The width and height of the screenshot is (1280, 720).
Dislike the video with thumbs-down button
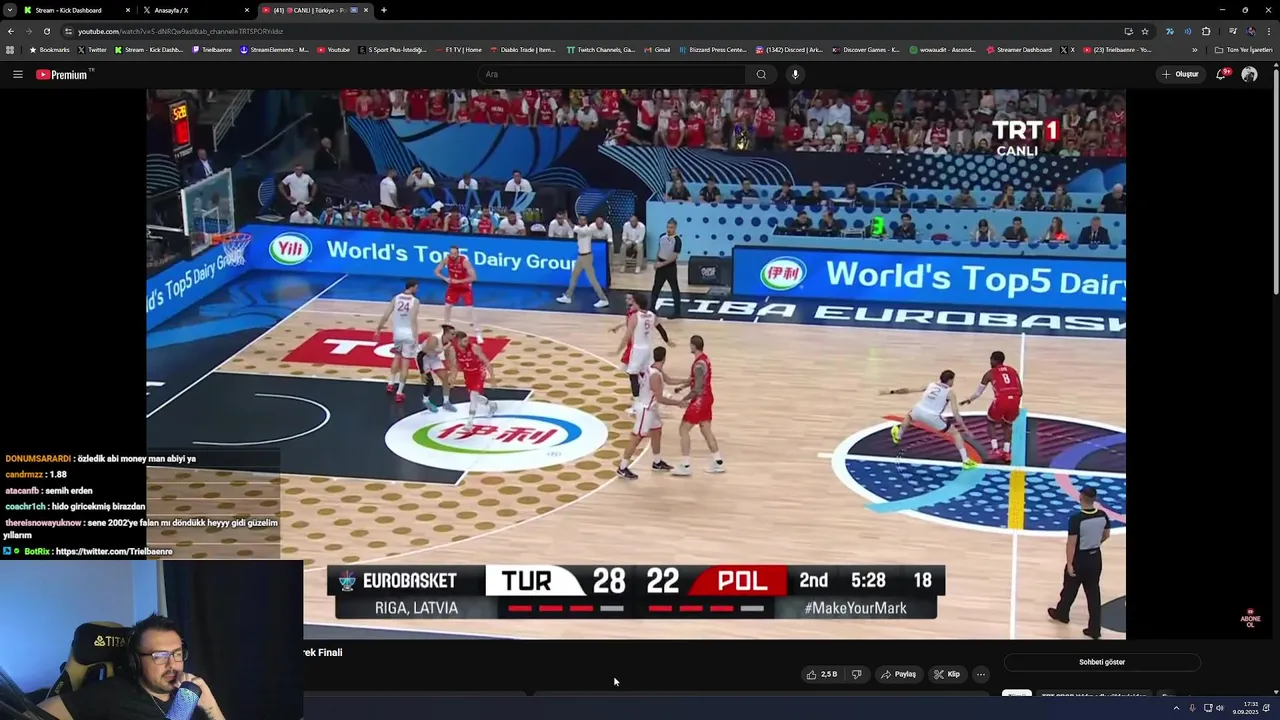856,674
